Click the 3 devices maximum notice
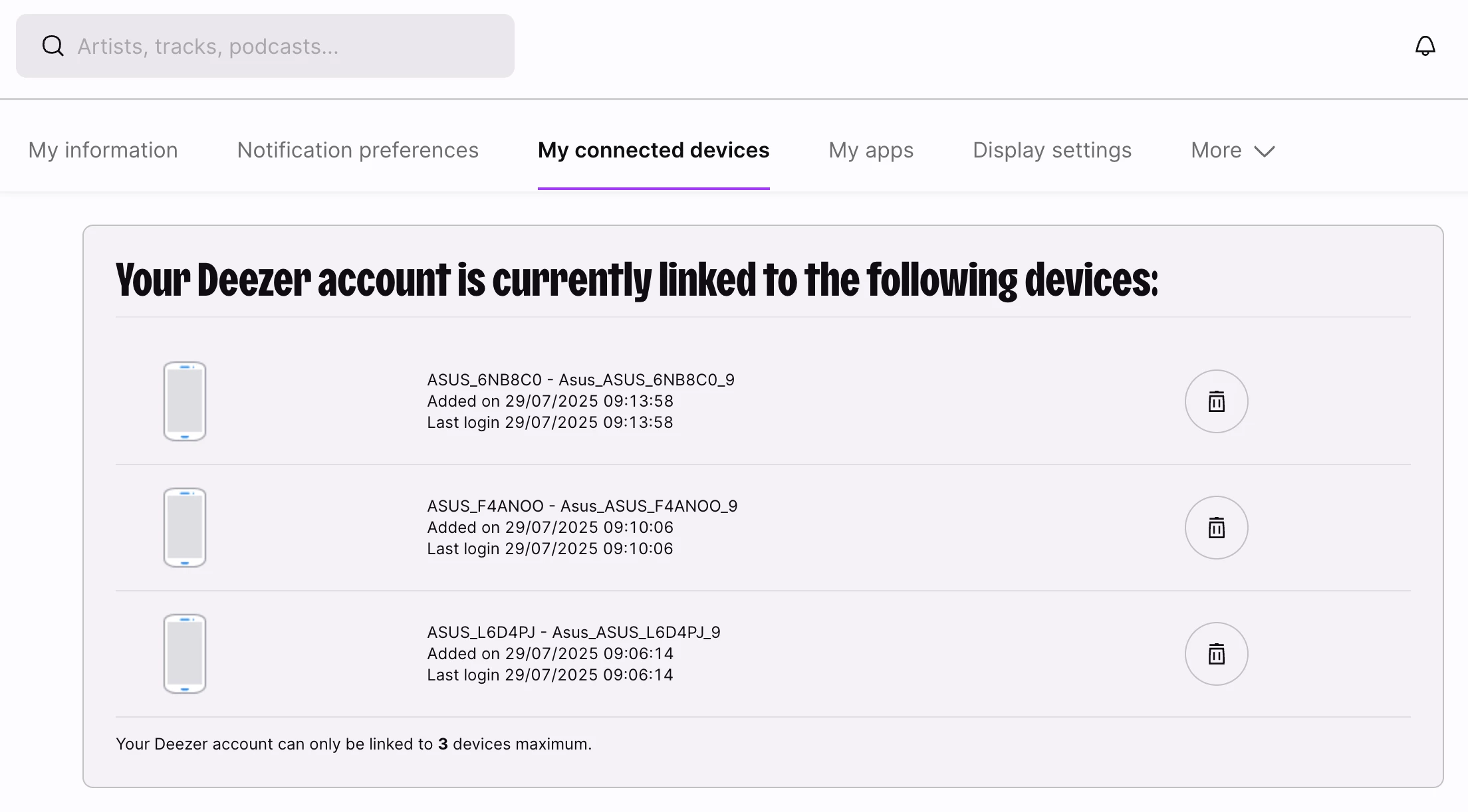This screenshot has width=1468, height=812. click(353, 744)
